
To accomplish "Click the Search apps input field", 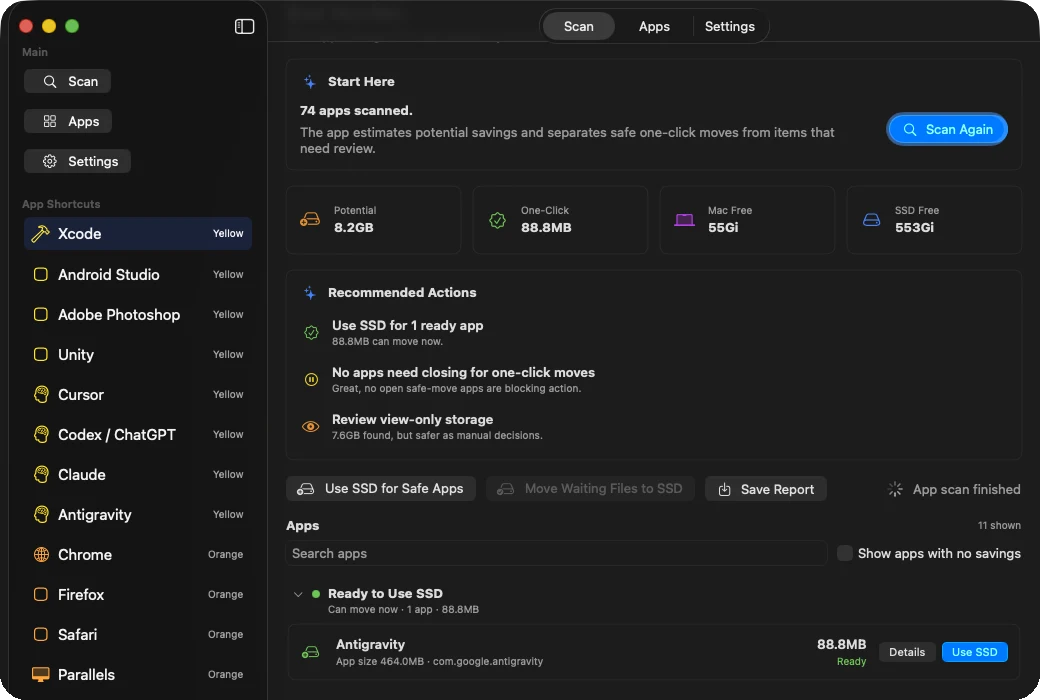I will coord(556,553).
